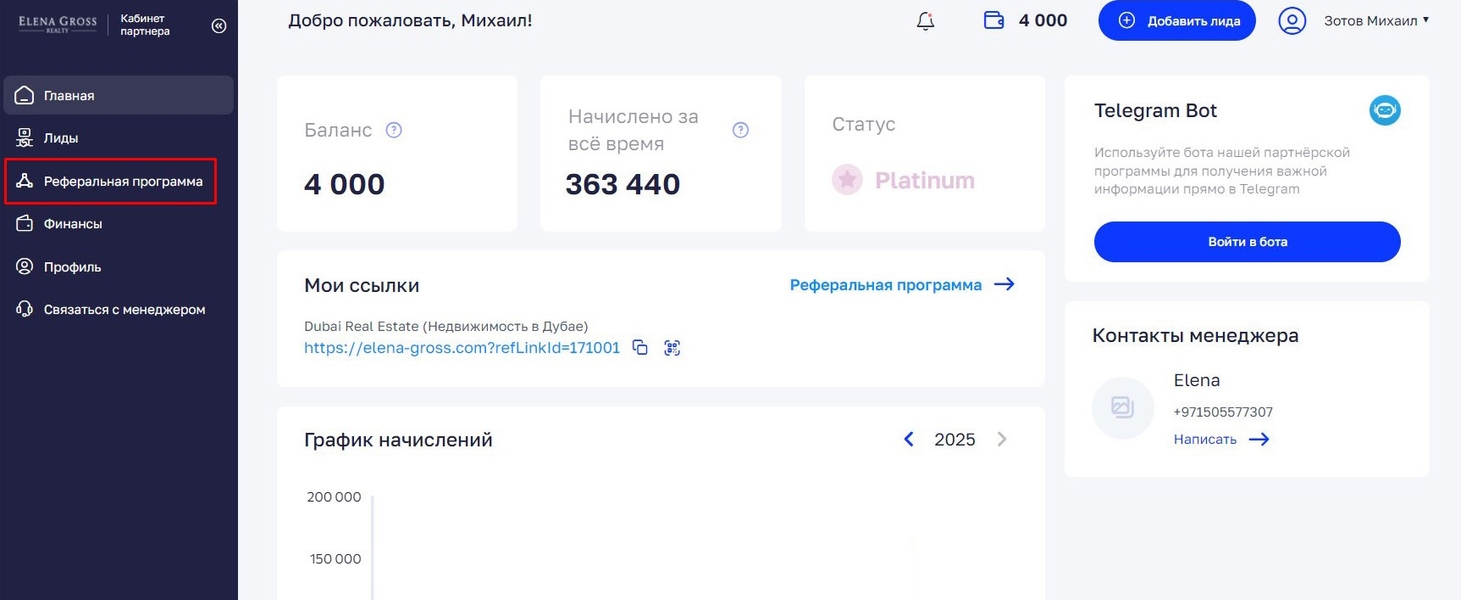Open Лиды in the sidebar

click(61, 138)
